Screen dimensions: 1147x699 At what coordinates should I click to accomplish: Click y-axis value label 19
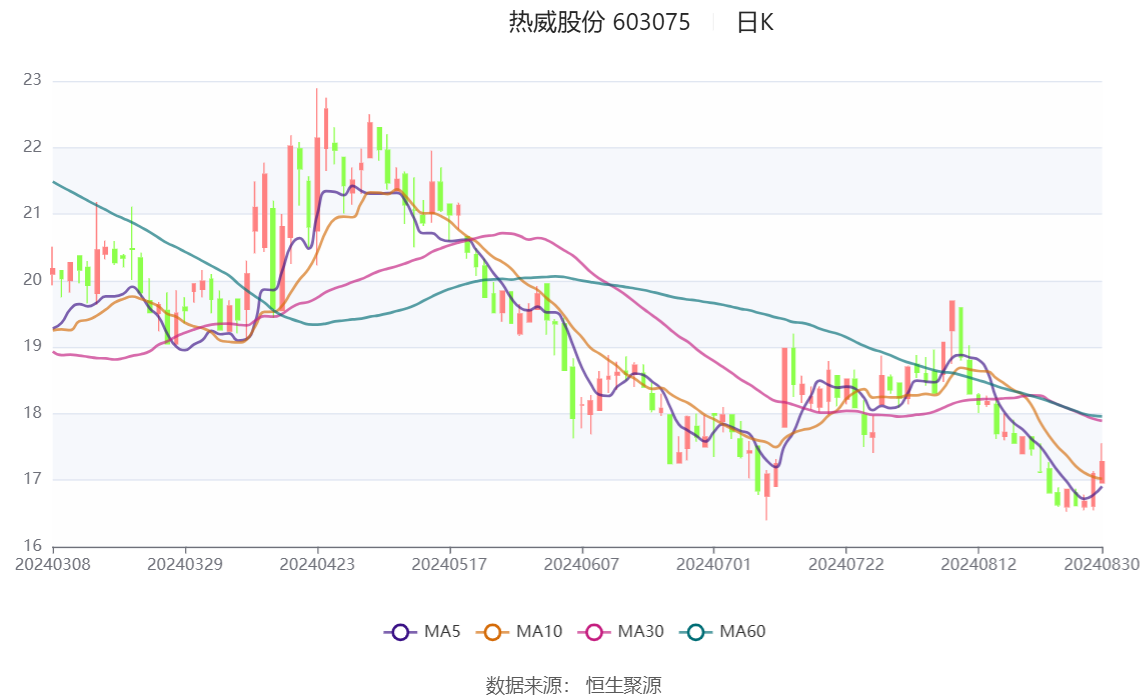pyautogui.click(x=32, y=346)
